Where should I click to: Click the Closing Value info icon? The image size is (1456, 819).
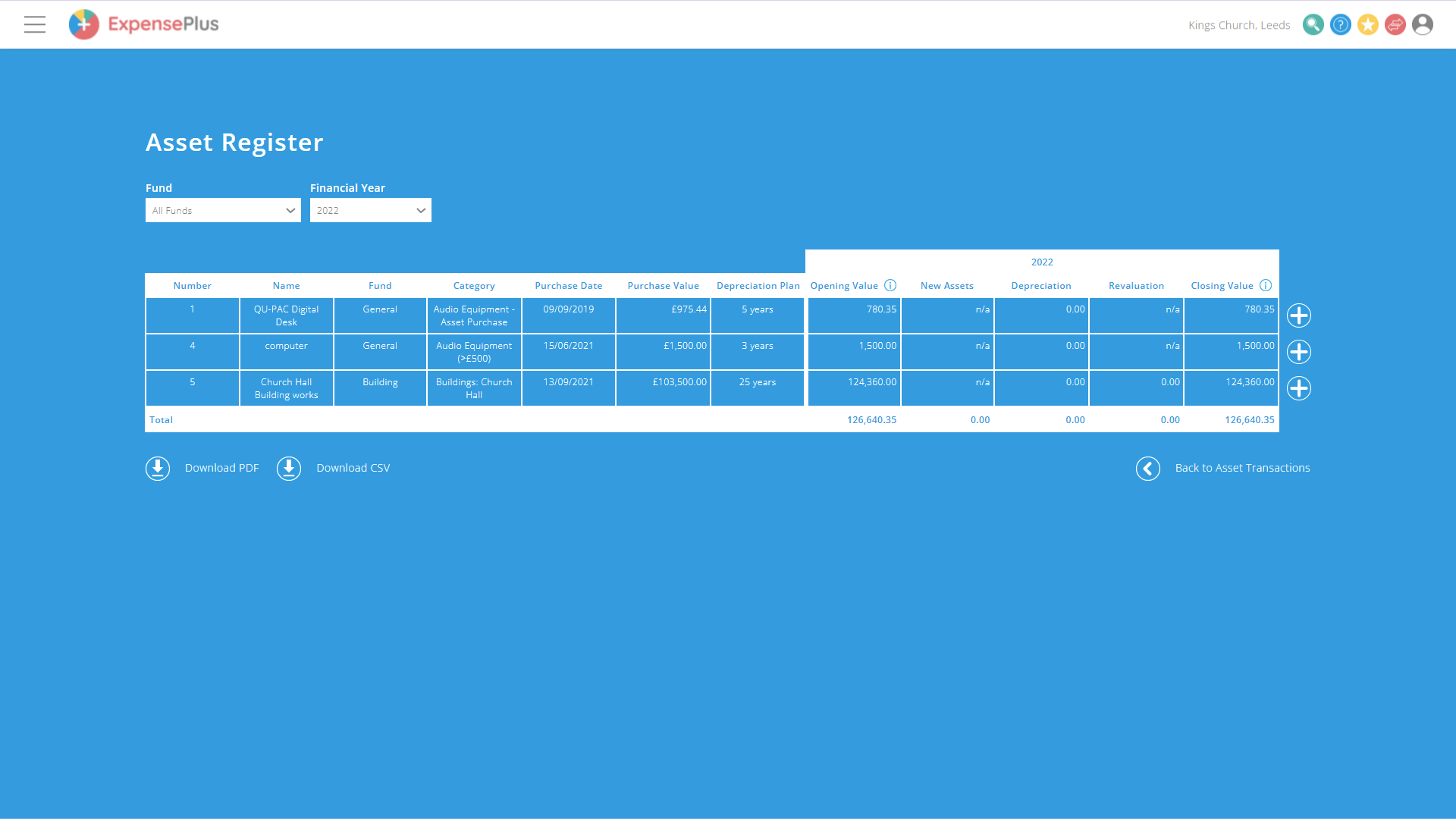pos(1266,285)
